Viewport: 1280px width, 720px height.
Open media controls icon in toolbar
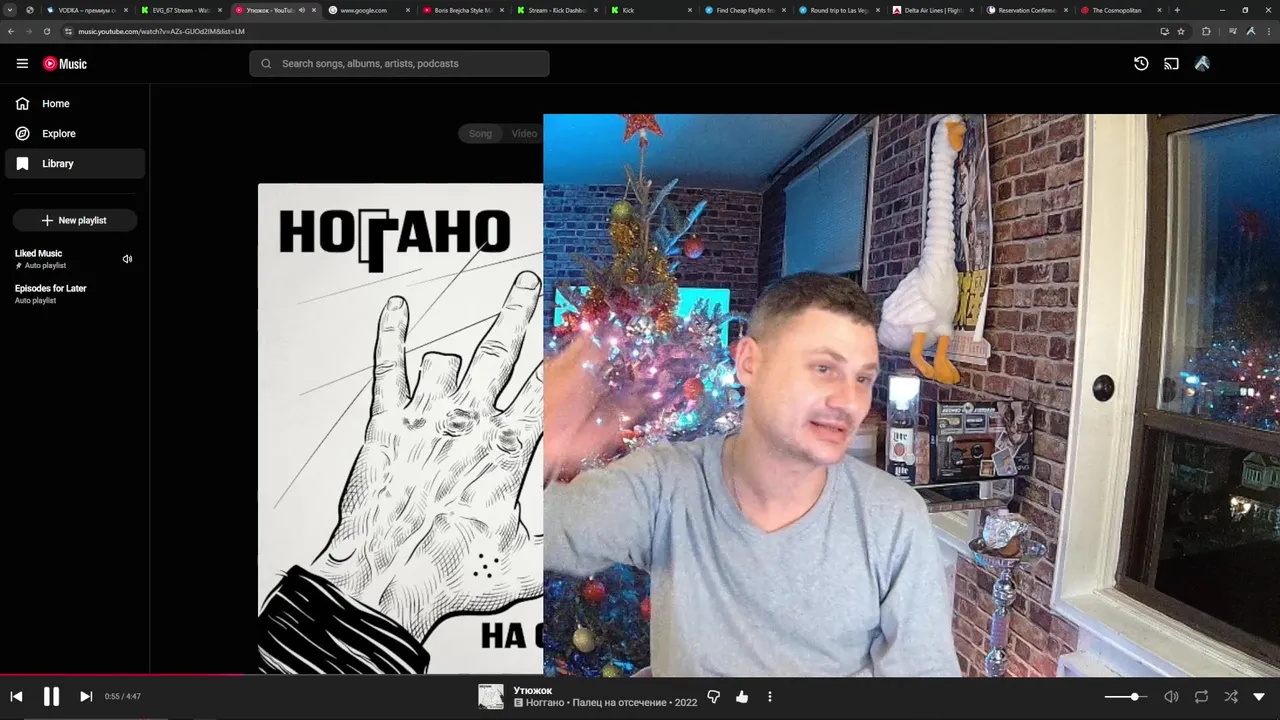point(1232,31)
